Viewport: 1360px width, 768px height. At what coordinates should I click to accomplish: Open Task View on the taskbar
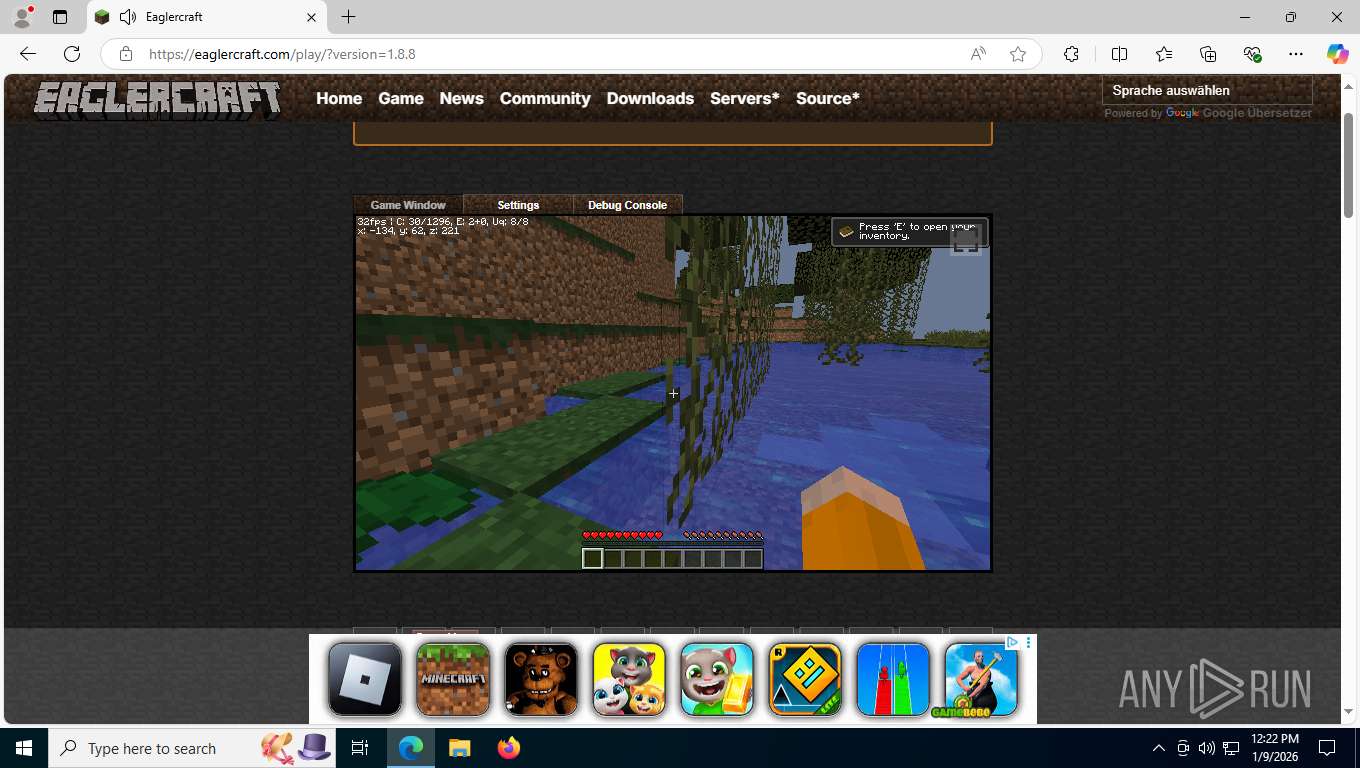click(360, 748)
